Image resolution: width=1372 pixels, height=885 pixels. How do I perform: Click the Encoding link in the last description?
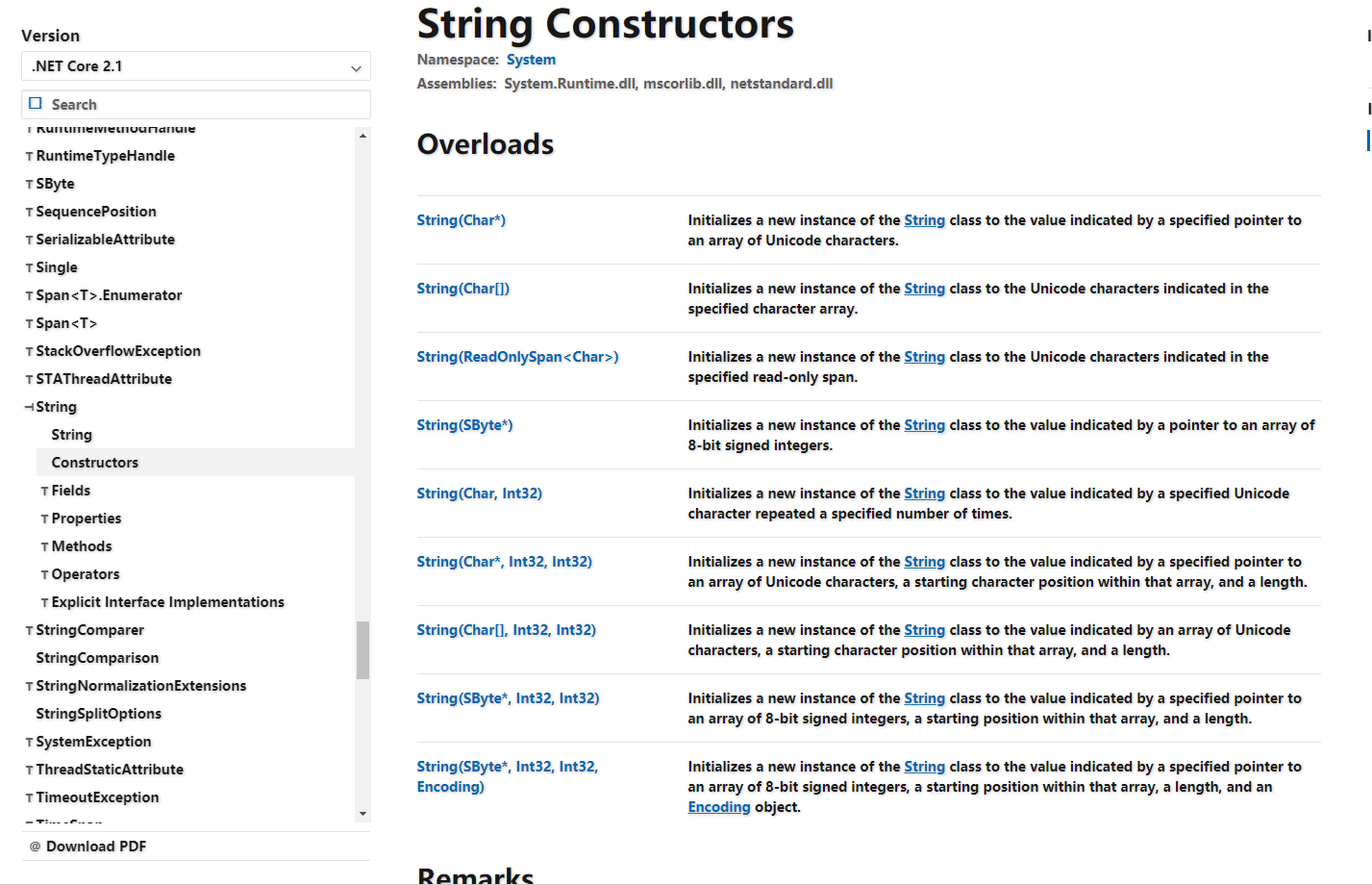pyautogui.click(x=718, y=807)
